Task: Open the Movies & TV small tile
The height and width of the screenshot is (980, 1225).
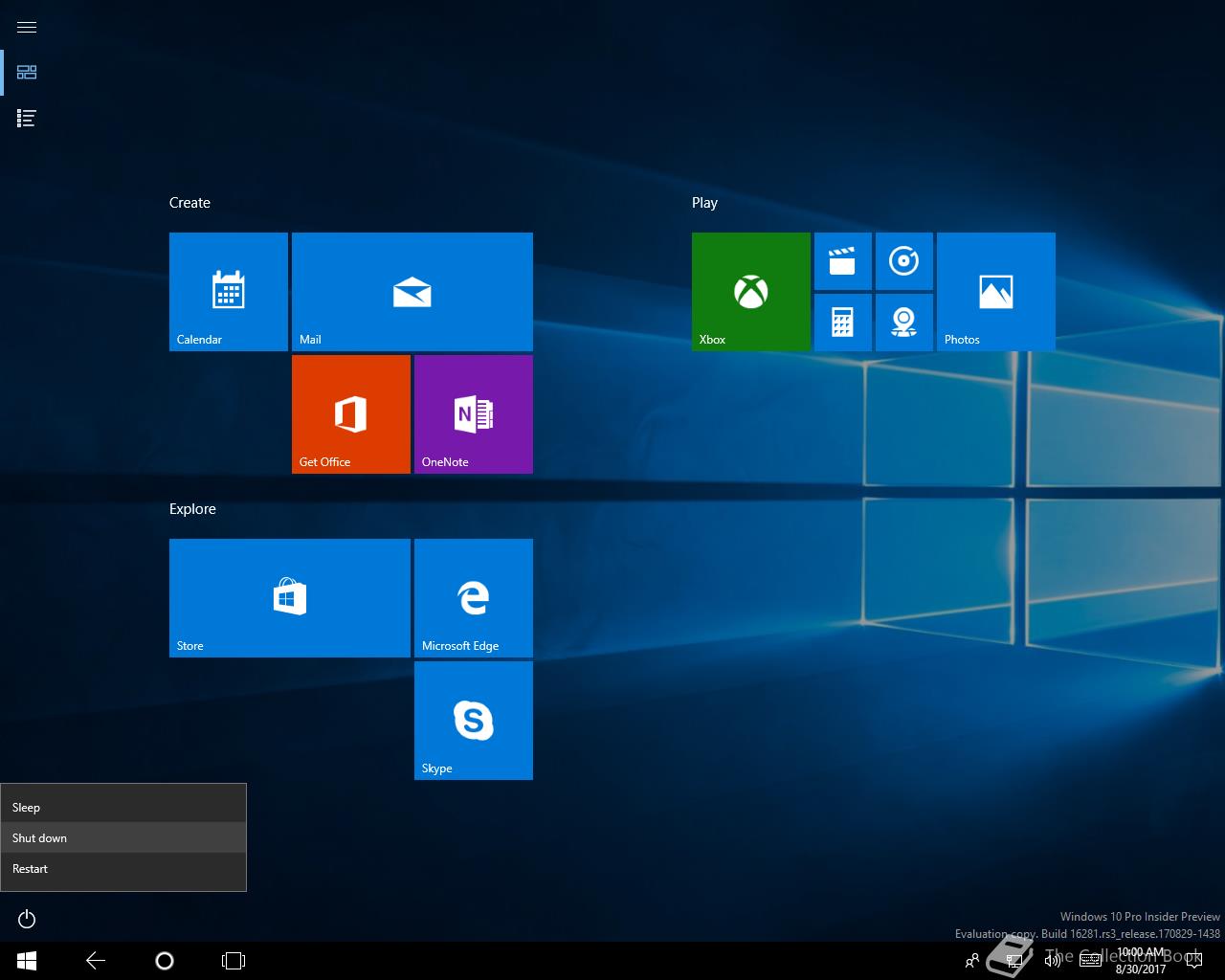Action: point(842,261)
